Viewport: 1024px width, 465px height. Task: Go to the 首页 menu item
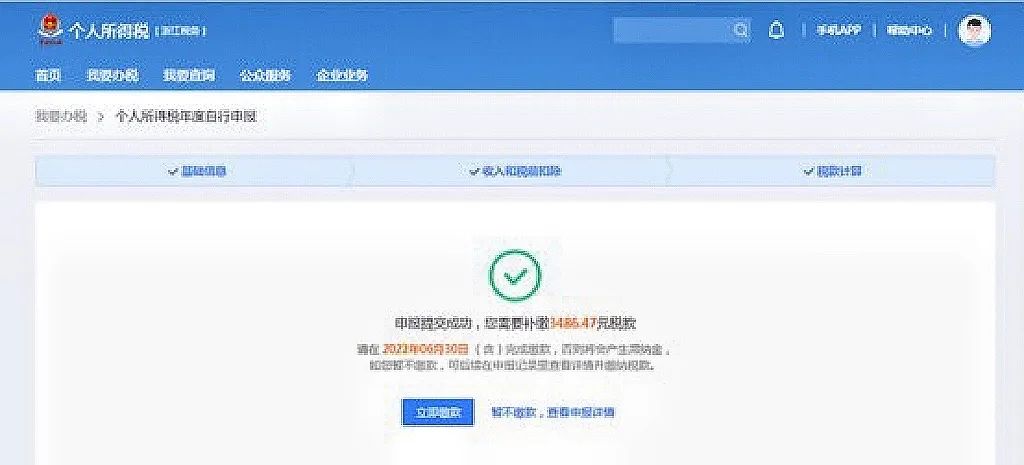coord(48,75)
